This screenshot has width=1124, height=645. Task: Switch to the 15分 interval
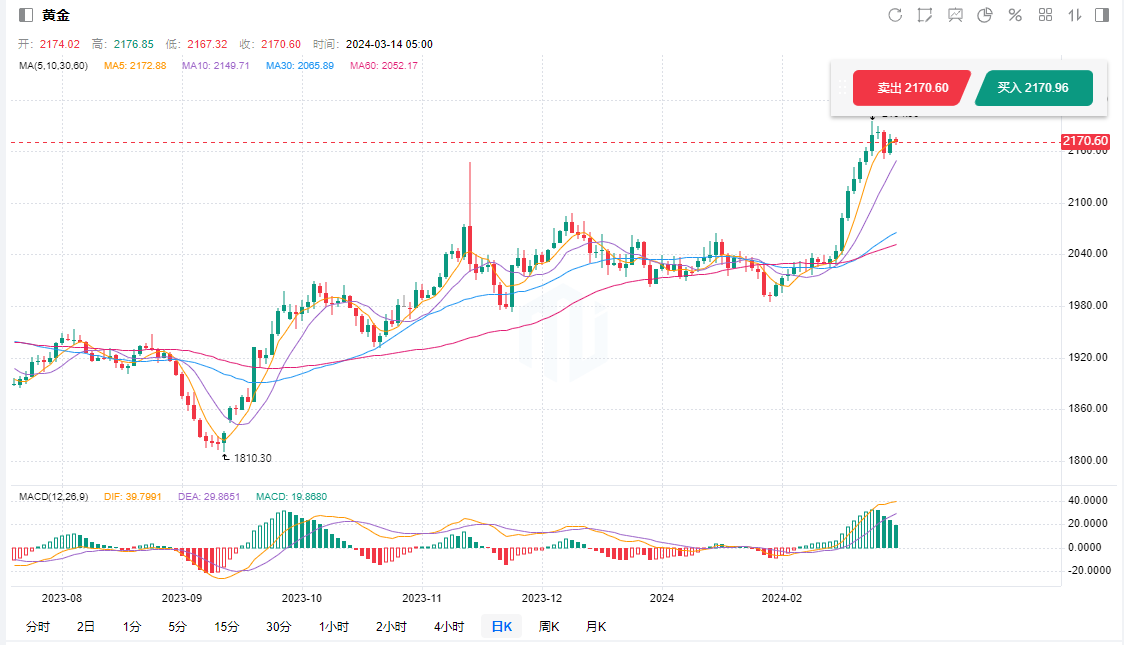click(x=226, y=627)
